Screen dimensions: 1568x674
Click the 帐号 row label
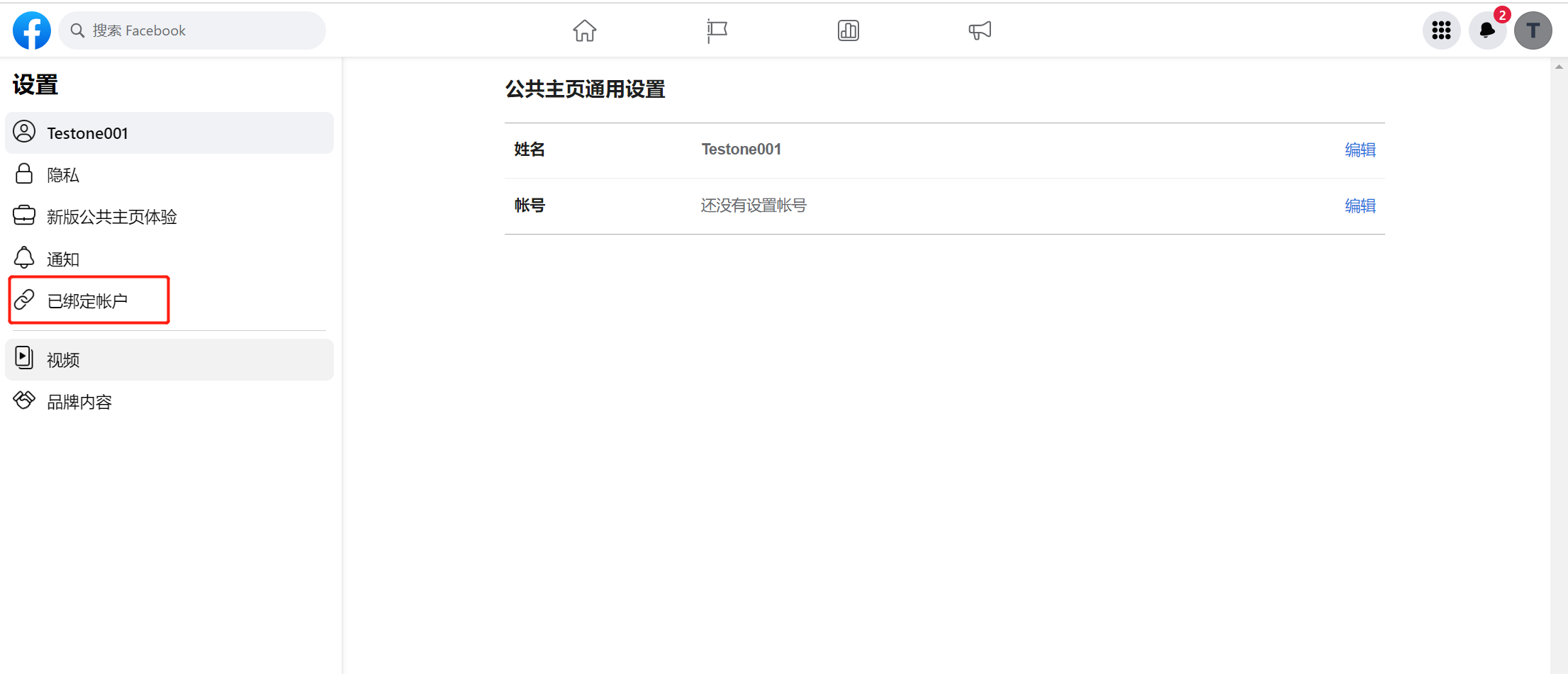click(530, 206)
